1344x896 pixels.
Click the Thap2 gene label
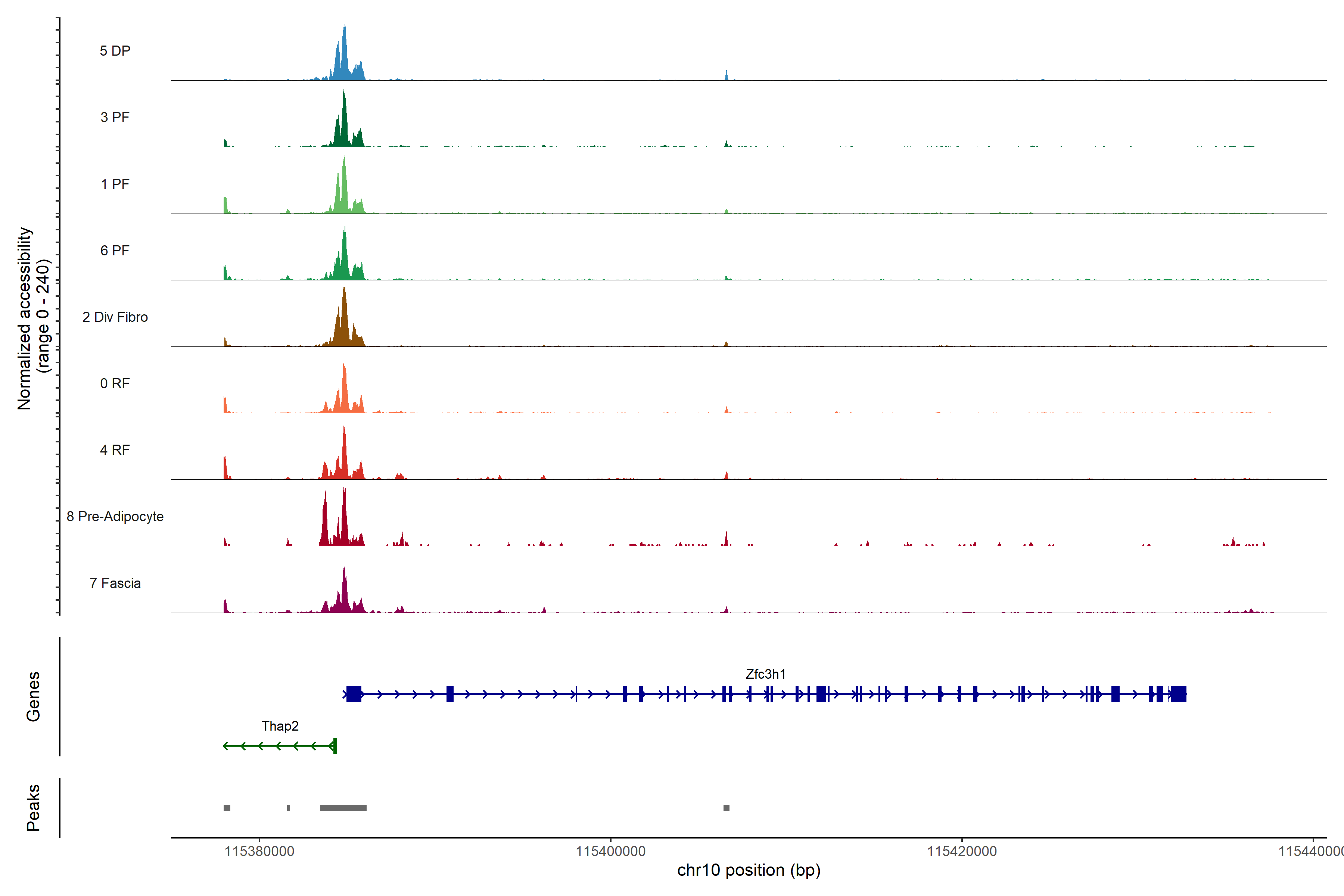[280, 726]
